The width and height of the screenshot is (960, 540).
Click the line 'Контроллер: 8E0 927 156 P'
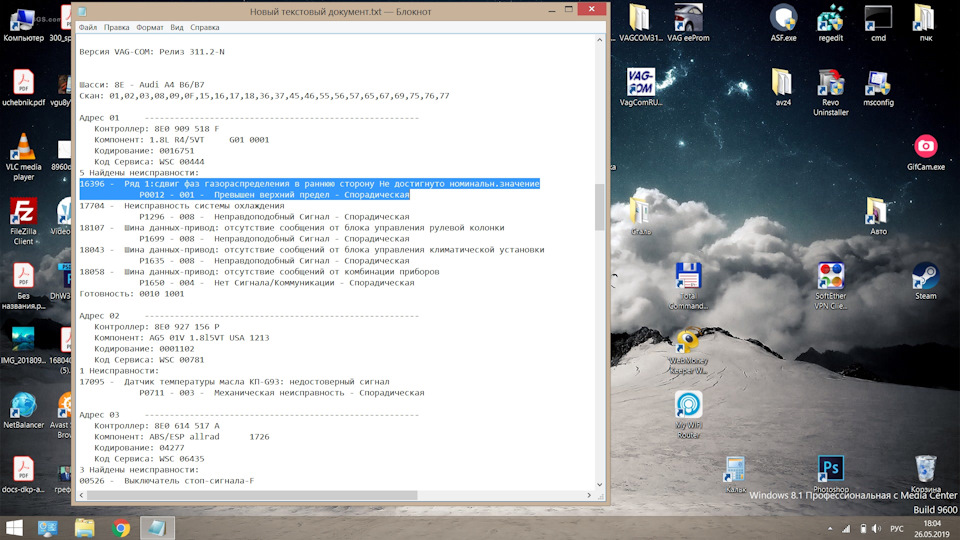coord(156,326)
